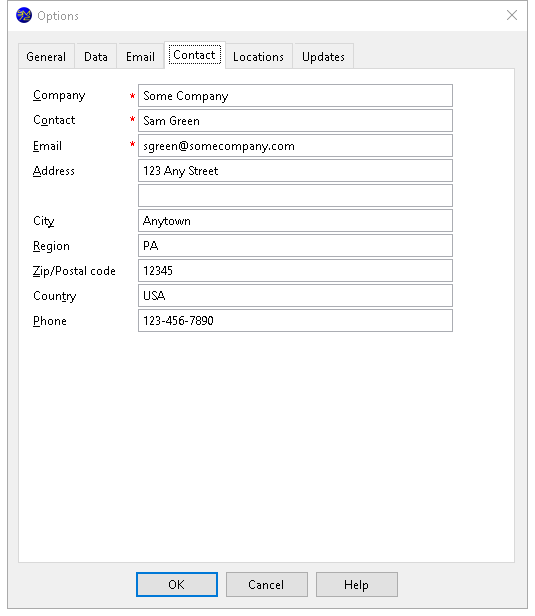
Task: Click the Zip/Postal code field
Action: tap(295, 271)
